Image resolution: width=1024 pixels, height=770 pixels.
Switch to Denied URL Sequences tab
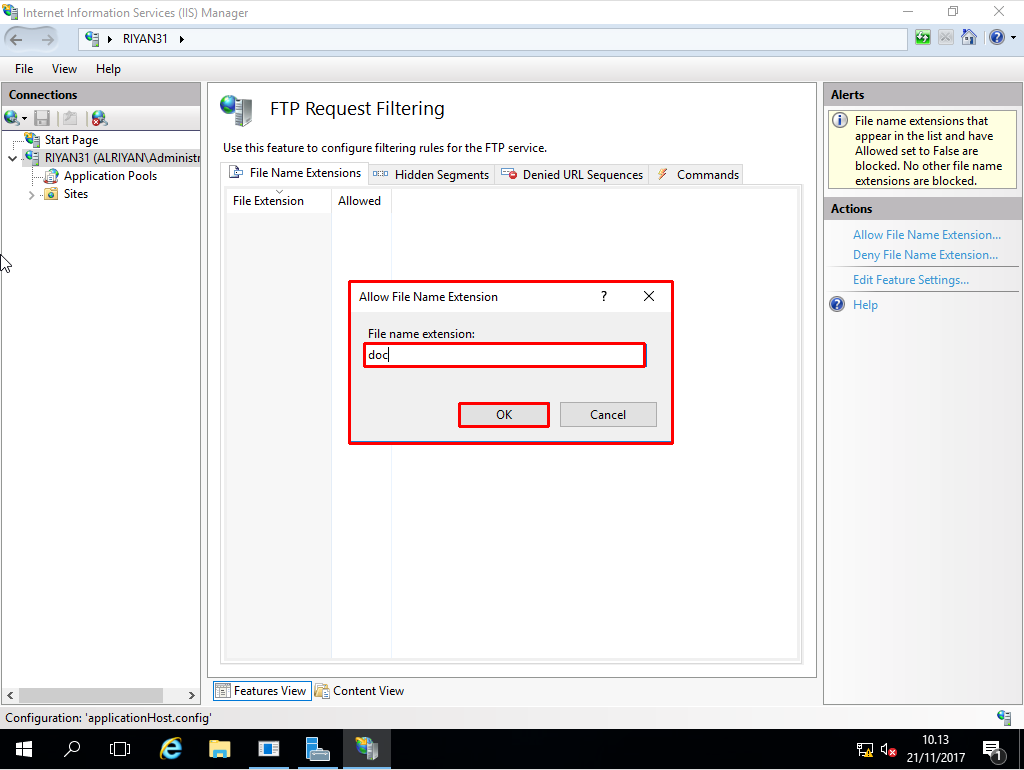572,174
